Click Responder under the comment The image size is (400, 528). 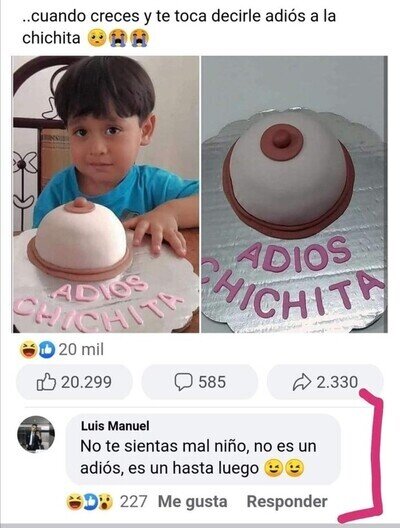click(287, 501)
